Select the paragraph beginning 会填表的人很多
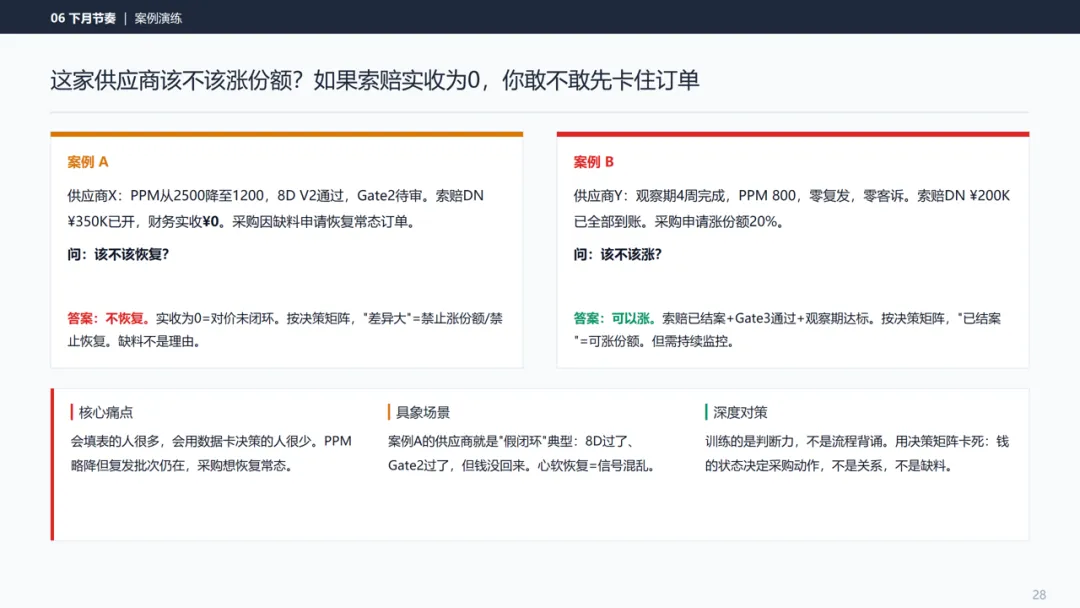The image size is (1080, 608). point(211,453)
